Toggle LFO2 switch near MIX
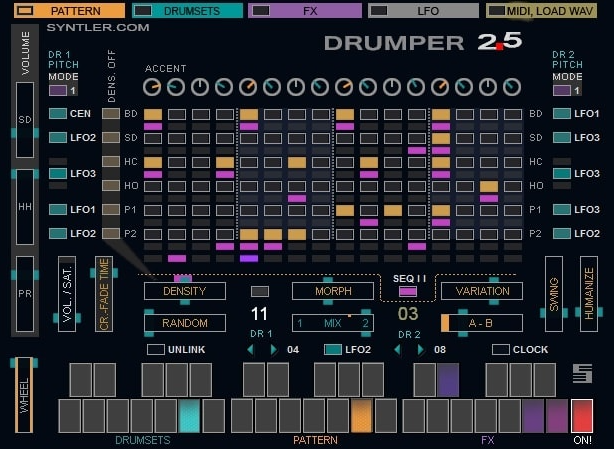614x449 pixels. [x=333, y=349]
